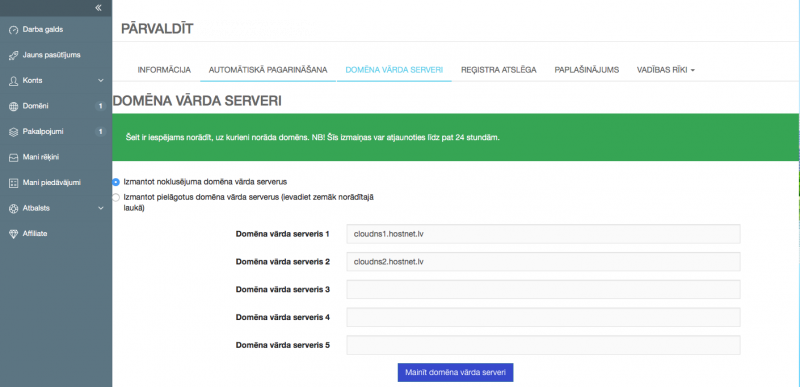The image size is (800, 387).
Task: Click the Pakalpojumi layers icon
Action: point(14,132)
